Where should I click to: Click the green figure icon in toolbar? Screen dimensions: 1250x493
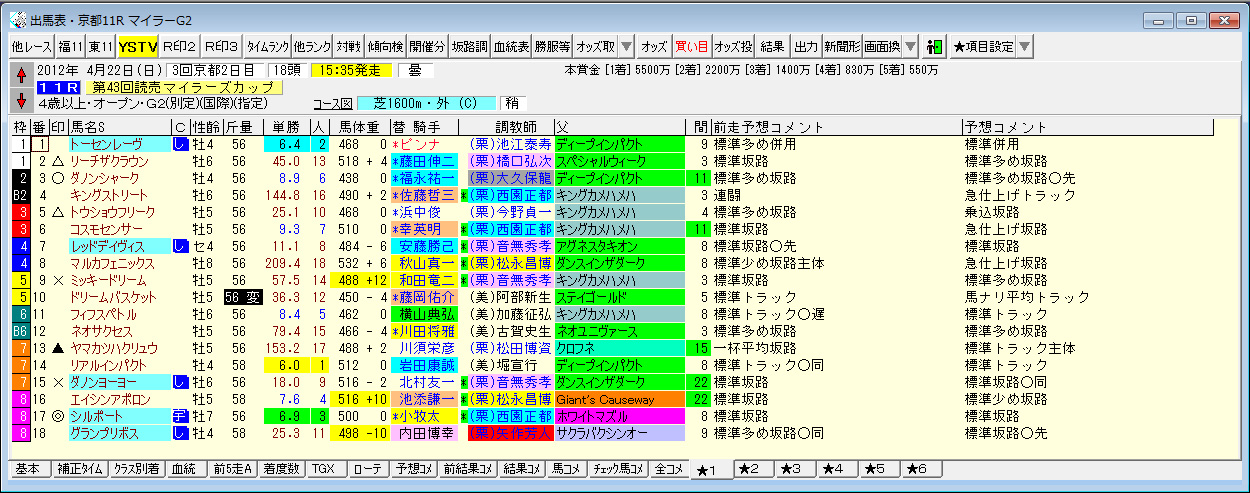pyautogui.click(x=935, y=46)
